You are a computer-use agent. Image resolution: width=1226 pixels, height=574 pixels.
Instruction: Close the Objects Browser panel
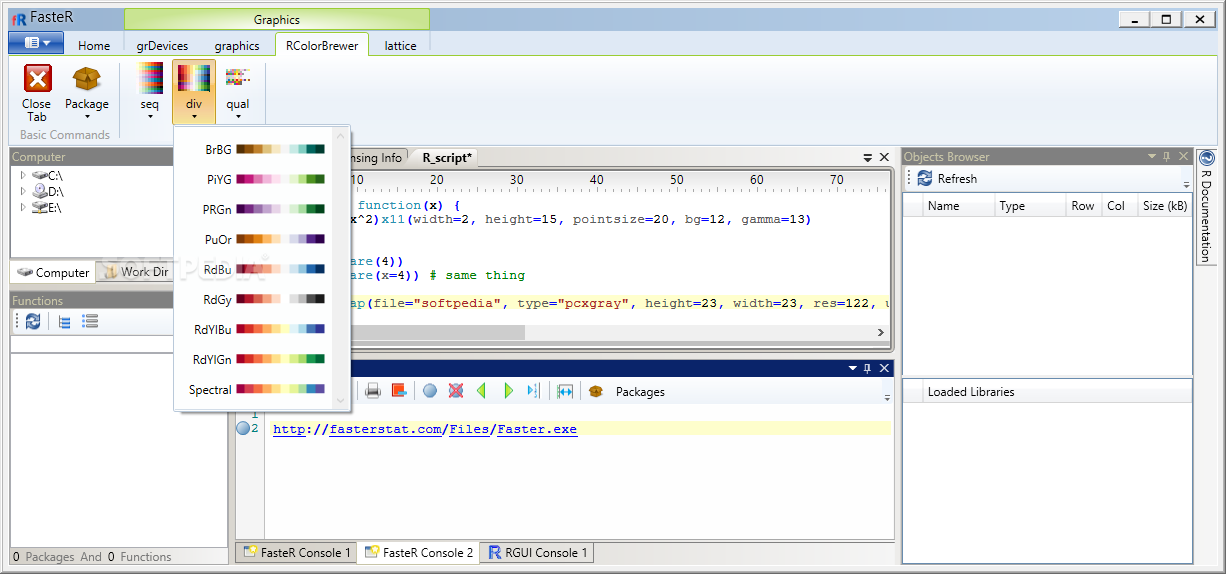click(x=1184, y=157)
